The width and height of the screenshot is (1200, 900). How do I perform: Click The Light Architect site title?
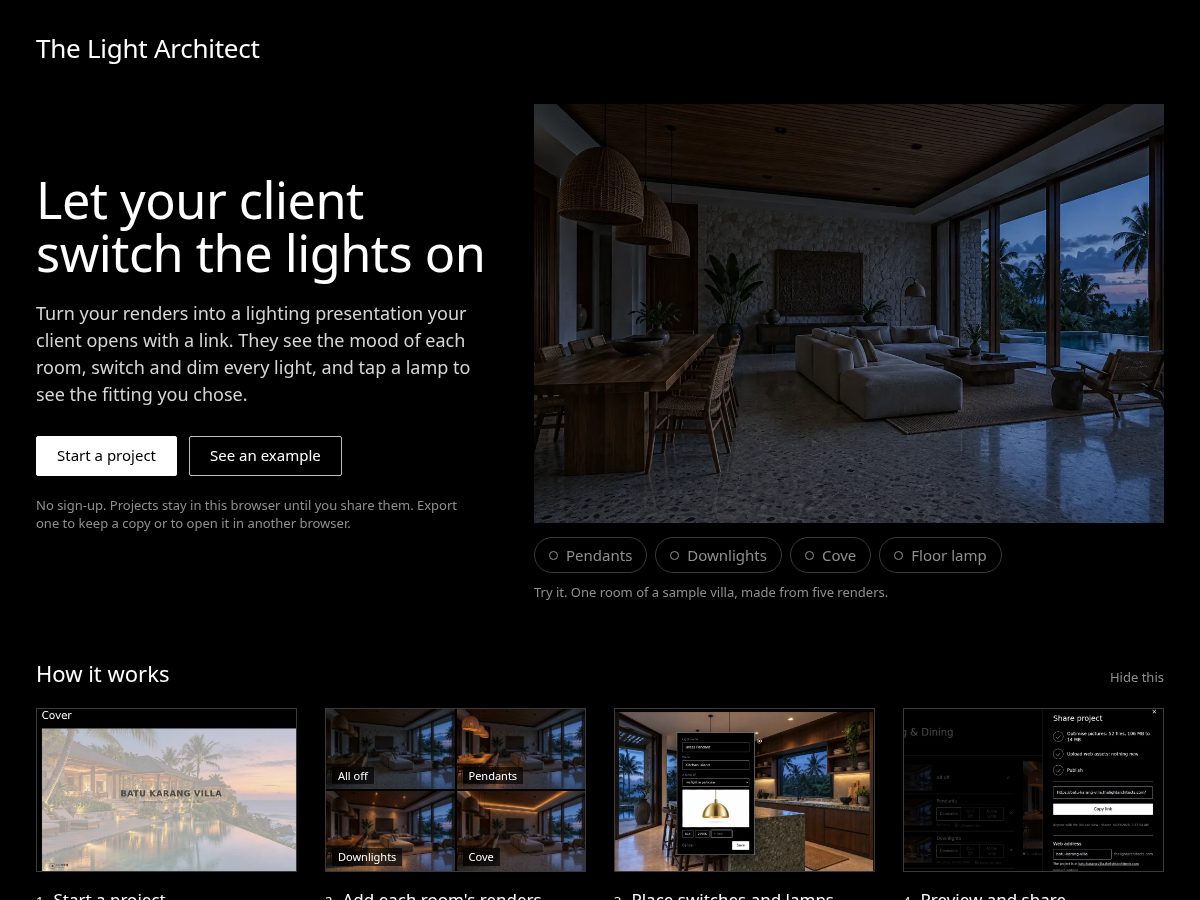[x=148, y=49]
